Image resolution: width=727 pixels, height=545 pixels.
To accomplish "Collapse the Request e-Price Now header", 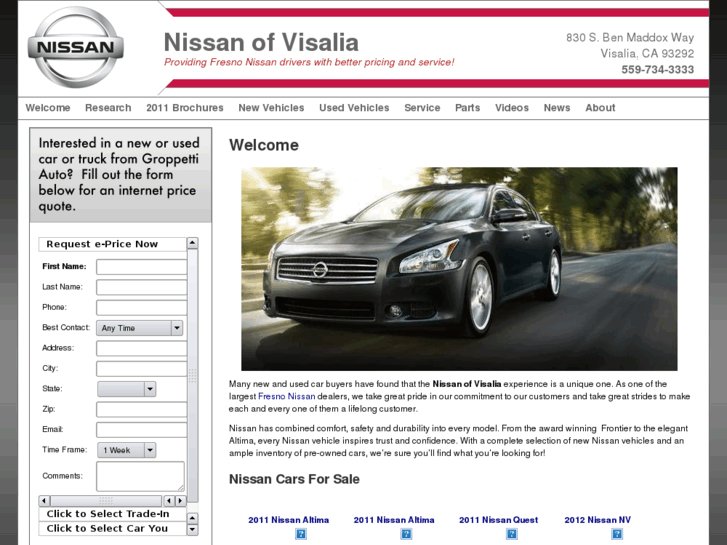I will click(113, 244).
